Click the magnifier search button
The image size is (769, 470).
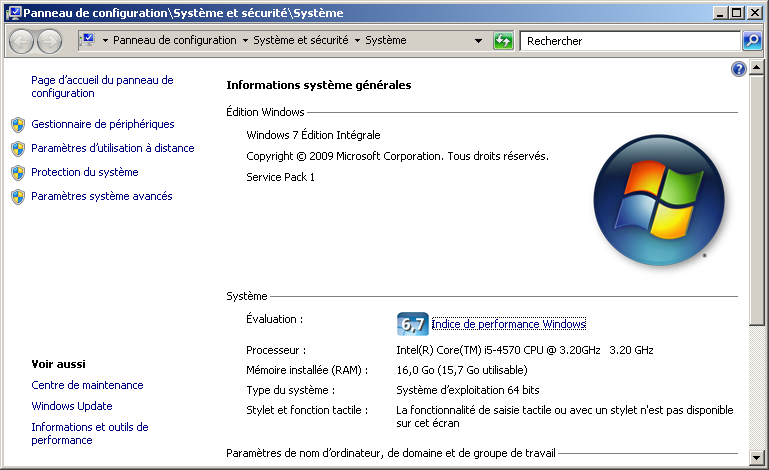(752, 41)
